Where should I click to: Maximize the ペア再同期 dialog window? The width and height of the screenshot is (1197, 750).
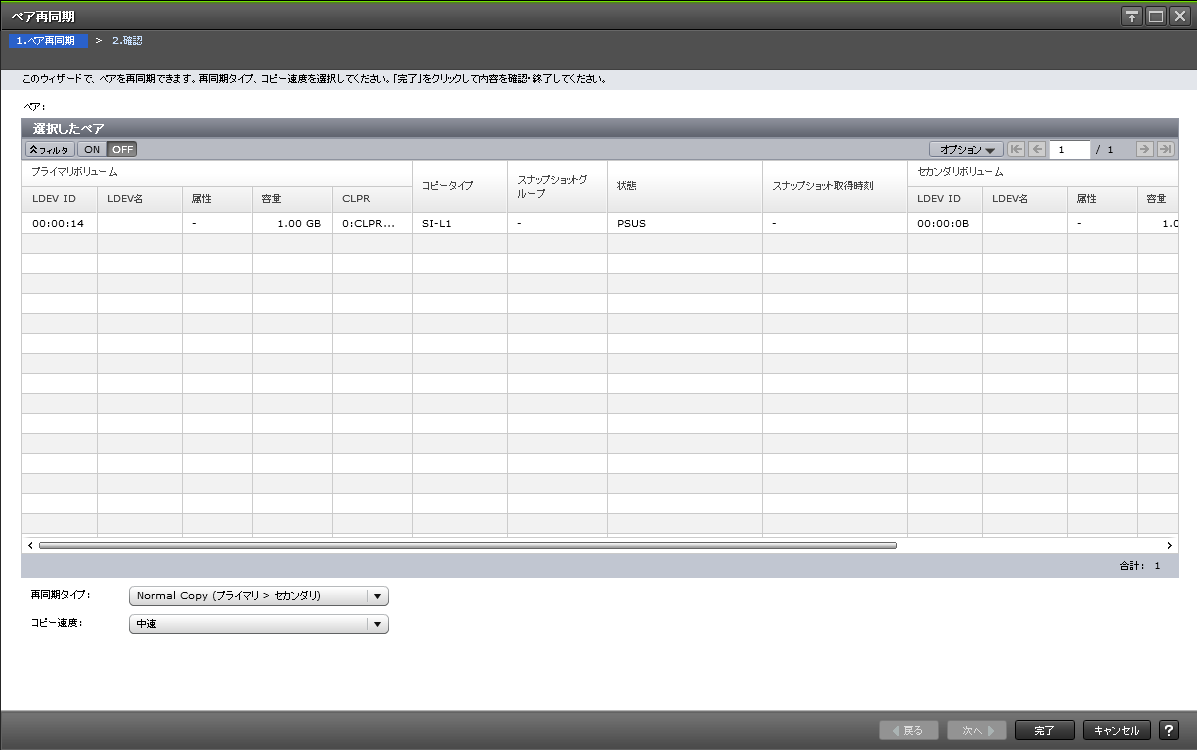(x=1156, y=16)
